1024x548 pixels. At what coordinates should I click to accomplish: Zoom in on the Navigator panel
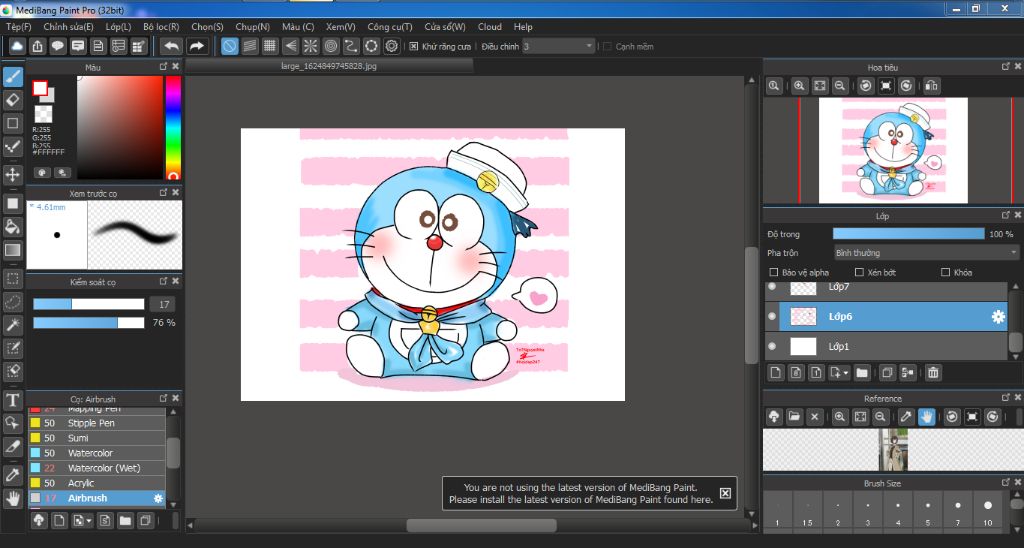[799, 86]
